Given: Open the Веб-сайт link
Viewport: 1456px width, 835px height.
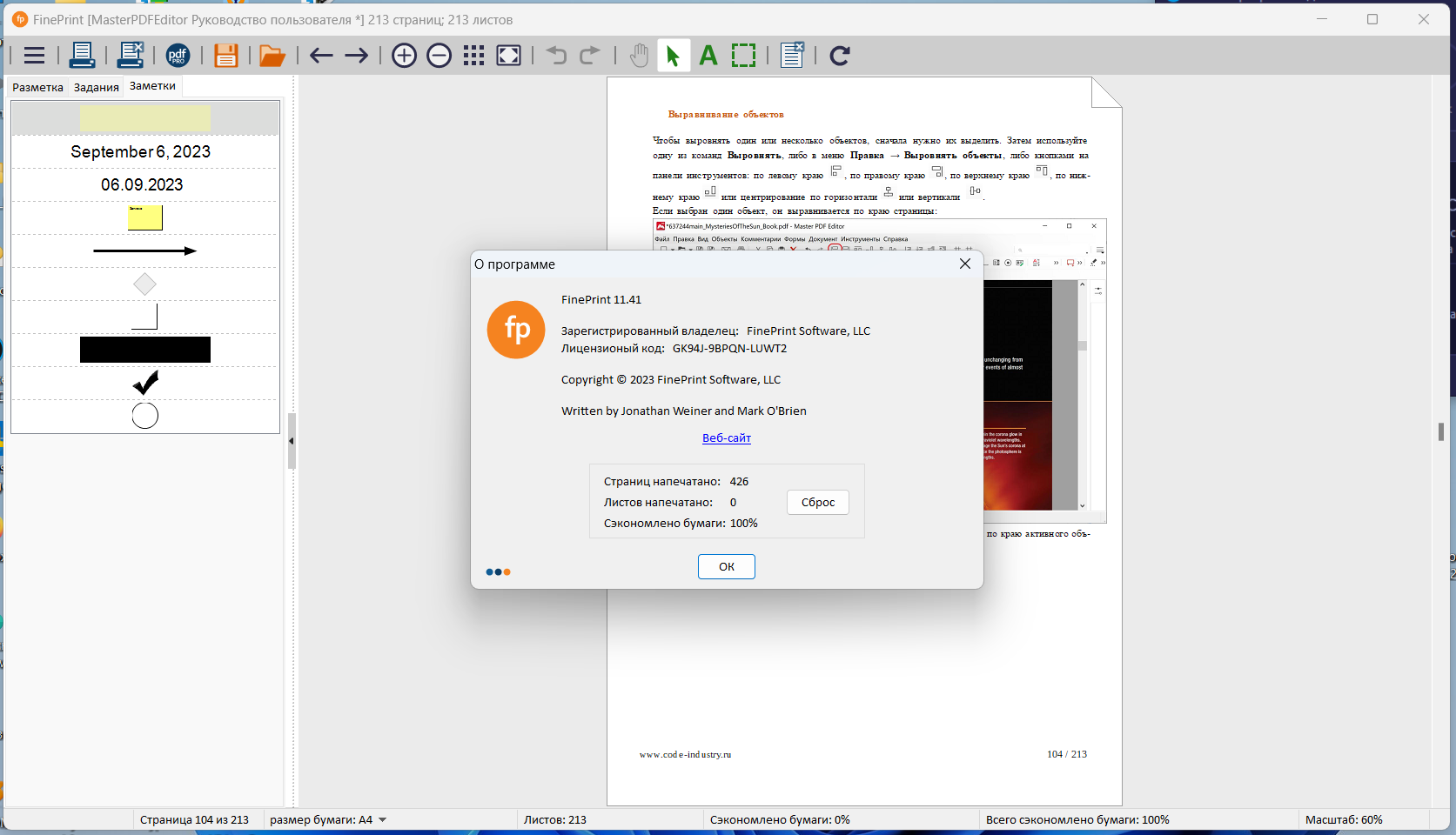Looking at the screenshot, I should (x=727, y=438).
